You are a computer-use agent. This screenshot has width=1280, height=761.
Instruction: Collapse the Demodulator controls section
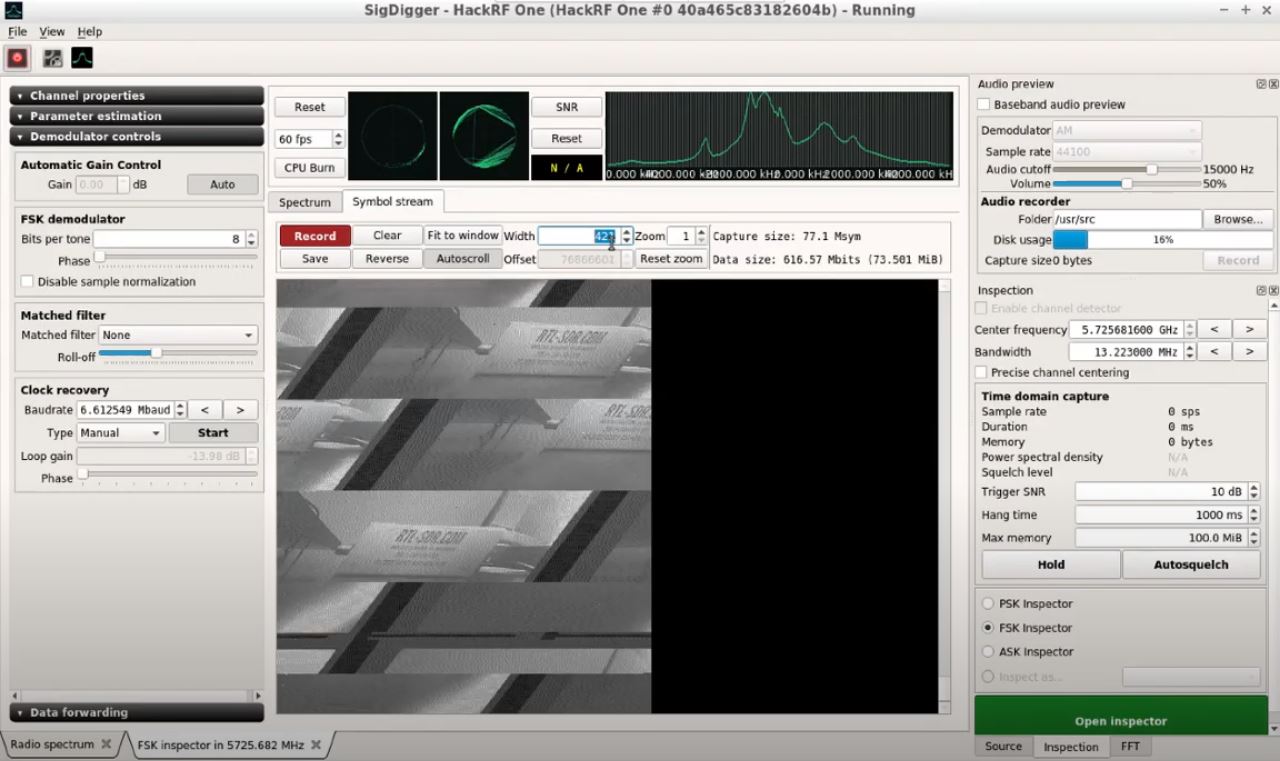(137, 136)
